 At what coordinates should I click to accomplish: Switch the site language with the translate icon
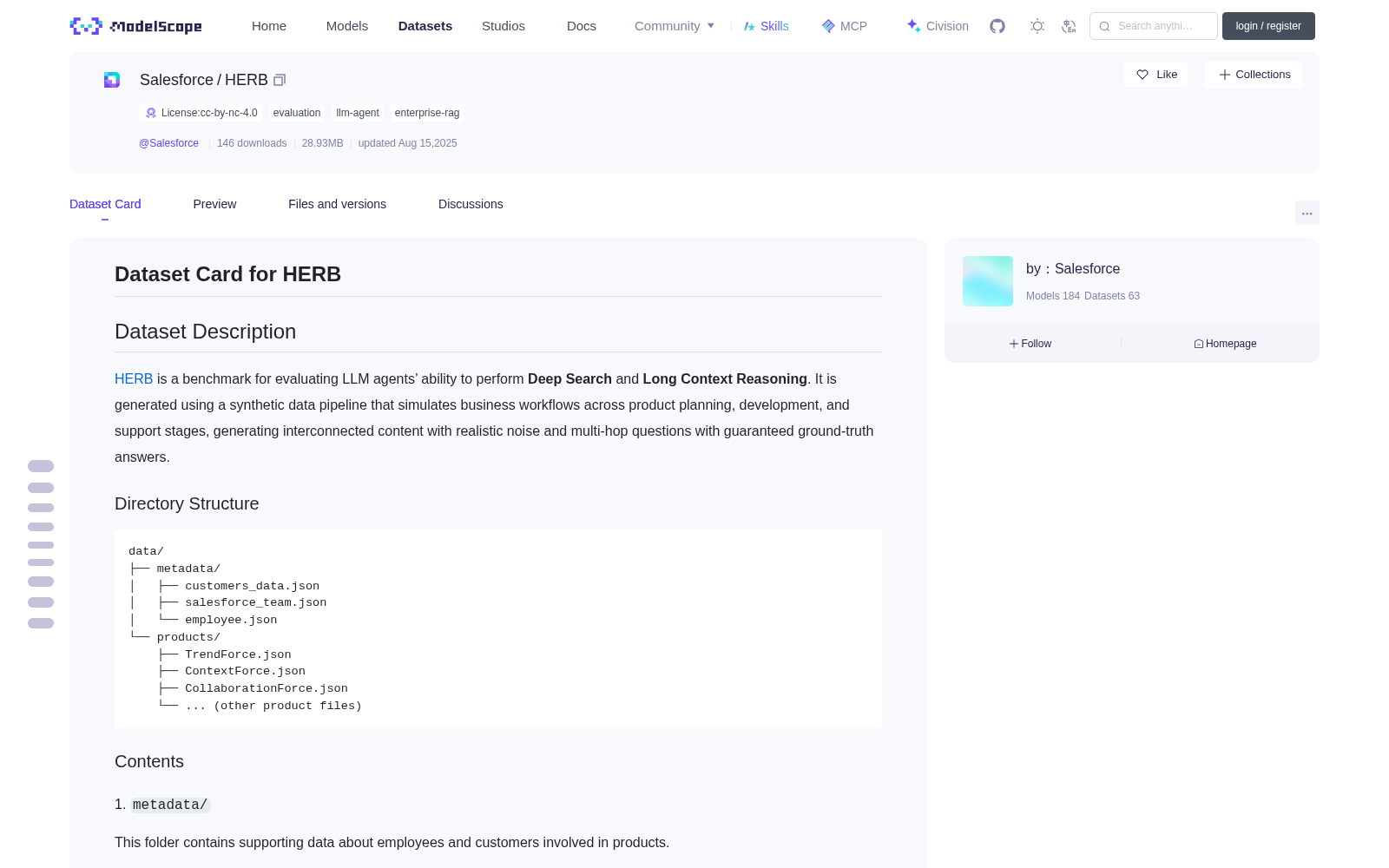click(1069, 26)
